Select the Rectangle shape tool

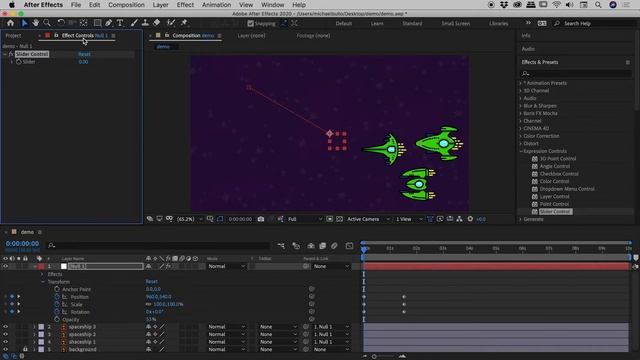[x=97, y=23]
